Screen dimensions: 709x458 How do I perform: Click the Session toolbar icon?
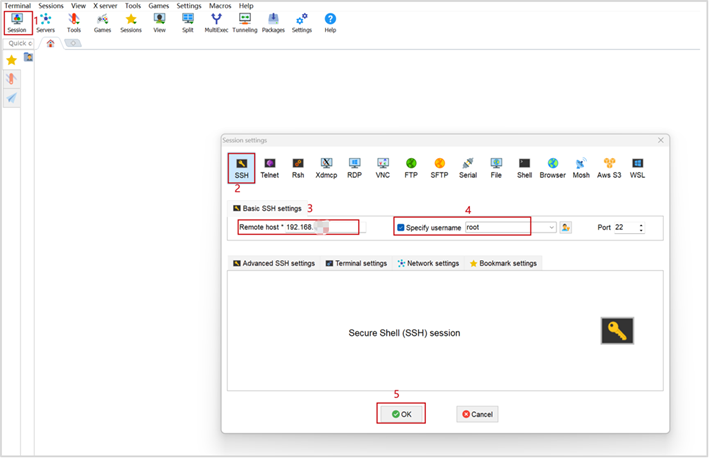(x=17, y=22)
